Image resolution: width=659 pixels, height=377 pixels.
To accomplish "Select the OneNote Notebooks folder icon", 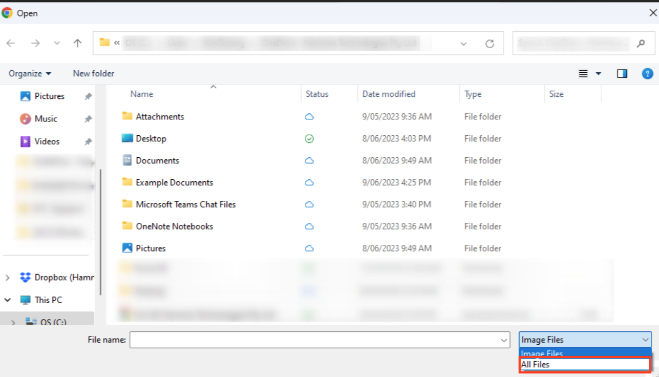I will (x=127, y=226).
